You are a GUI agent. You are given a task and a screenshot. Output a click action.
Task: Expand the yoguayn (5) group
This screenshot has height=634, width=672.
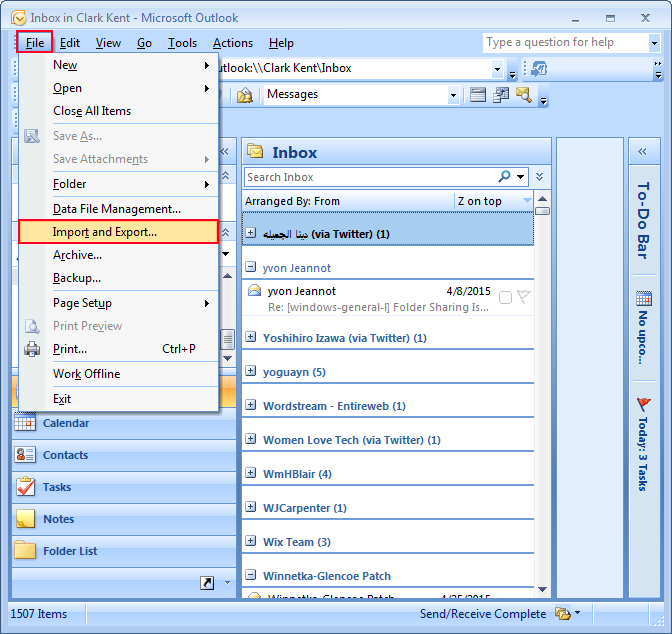tap(250, 370)
